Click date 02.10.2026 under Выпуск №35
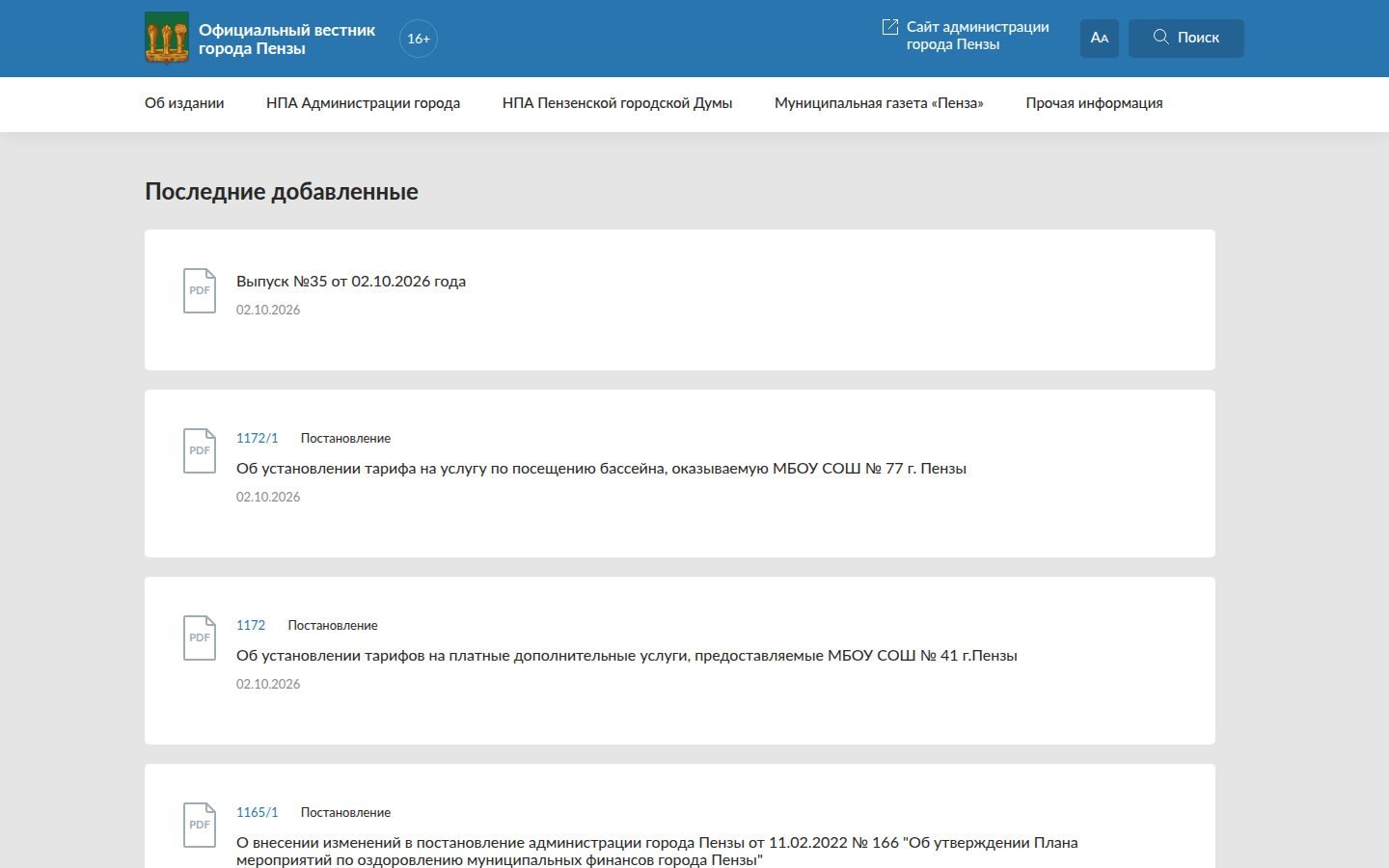Viewport: 1389px width, 868px height. [x=268, y=310]
